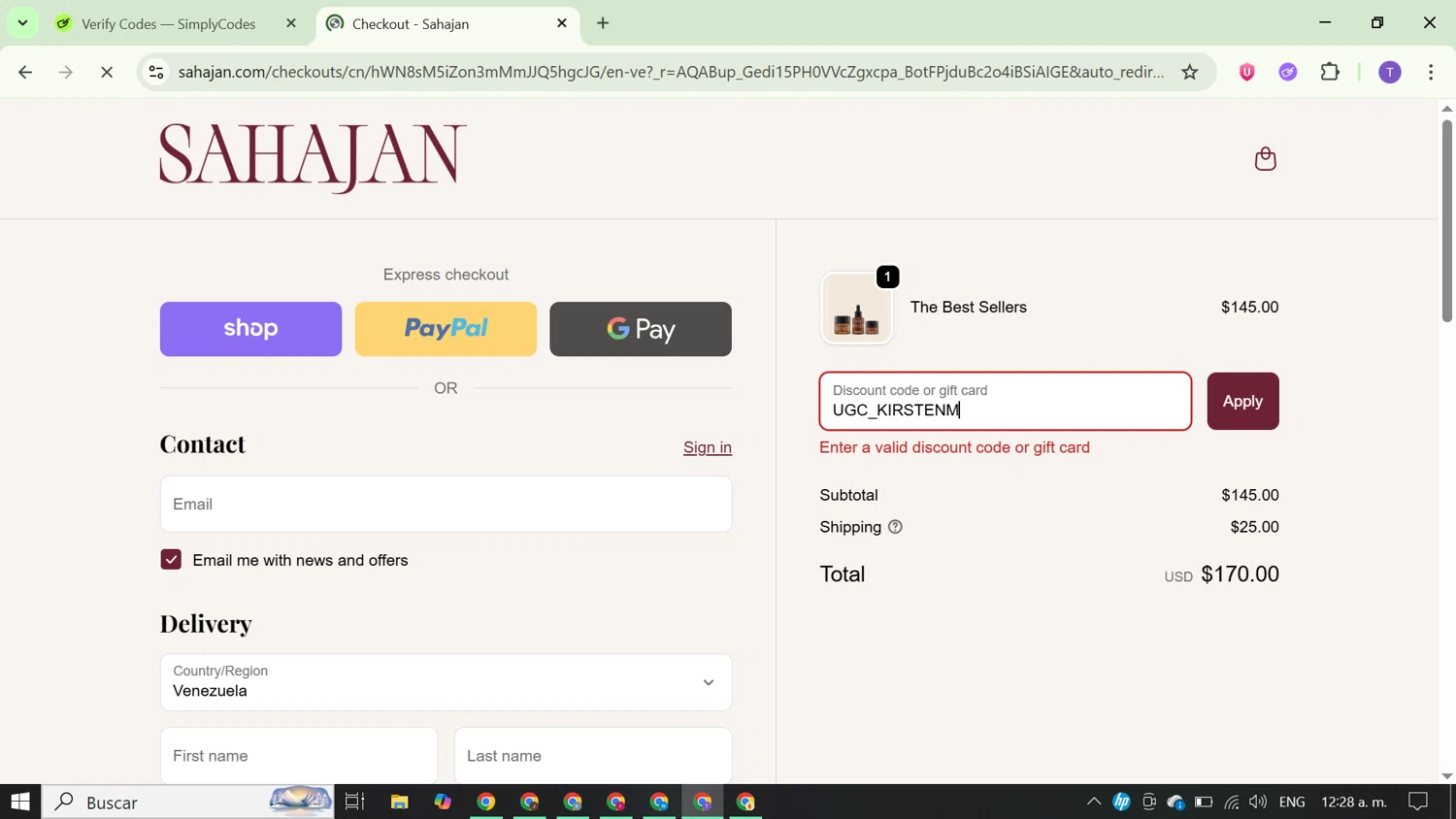
Task: Pay with PayPal express button
Action: click(x=446, y=329)
